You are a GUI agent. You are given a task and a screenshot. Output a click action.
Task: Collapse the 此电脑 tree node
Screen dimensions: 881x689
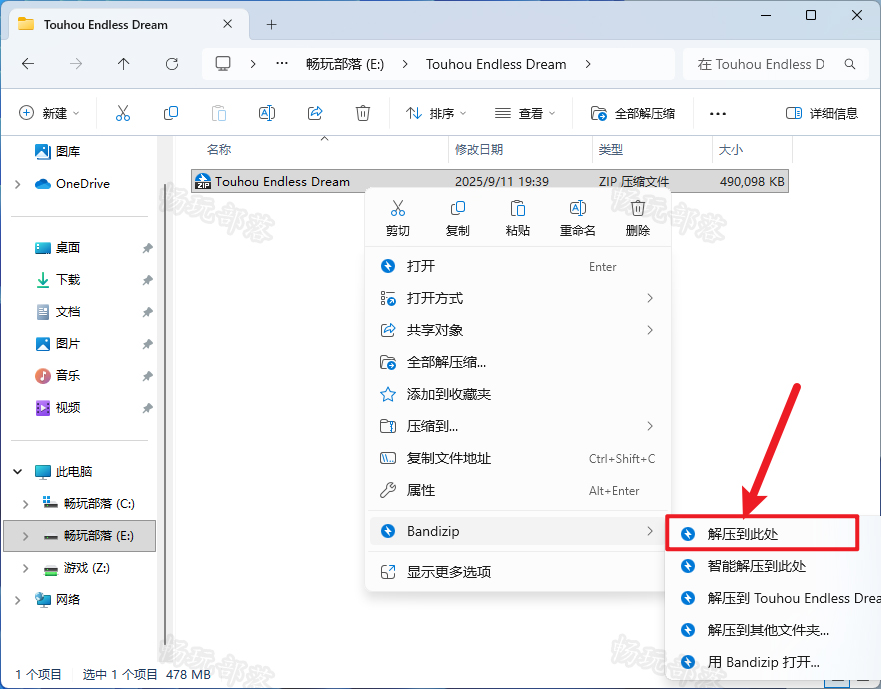pos(17,471)
